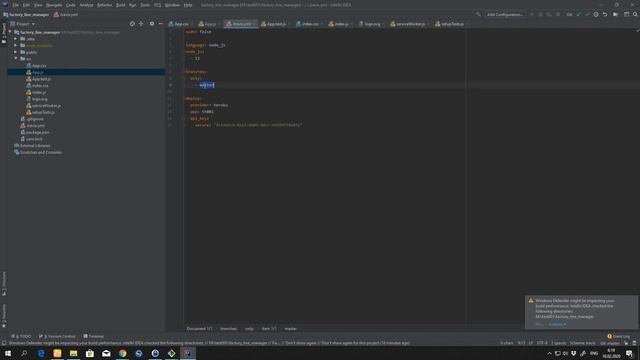Expand the node_modules folder

coord(16,45)
